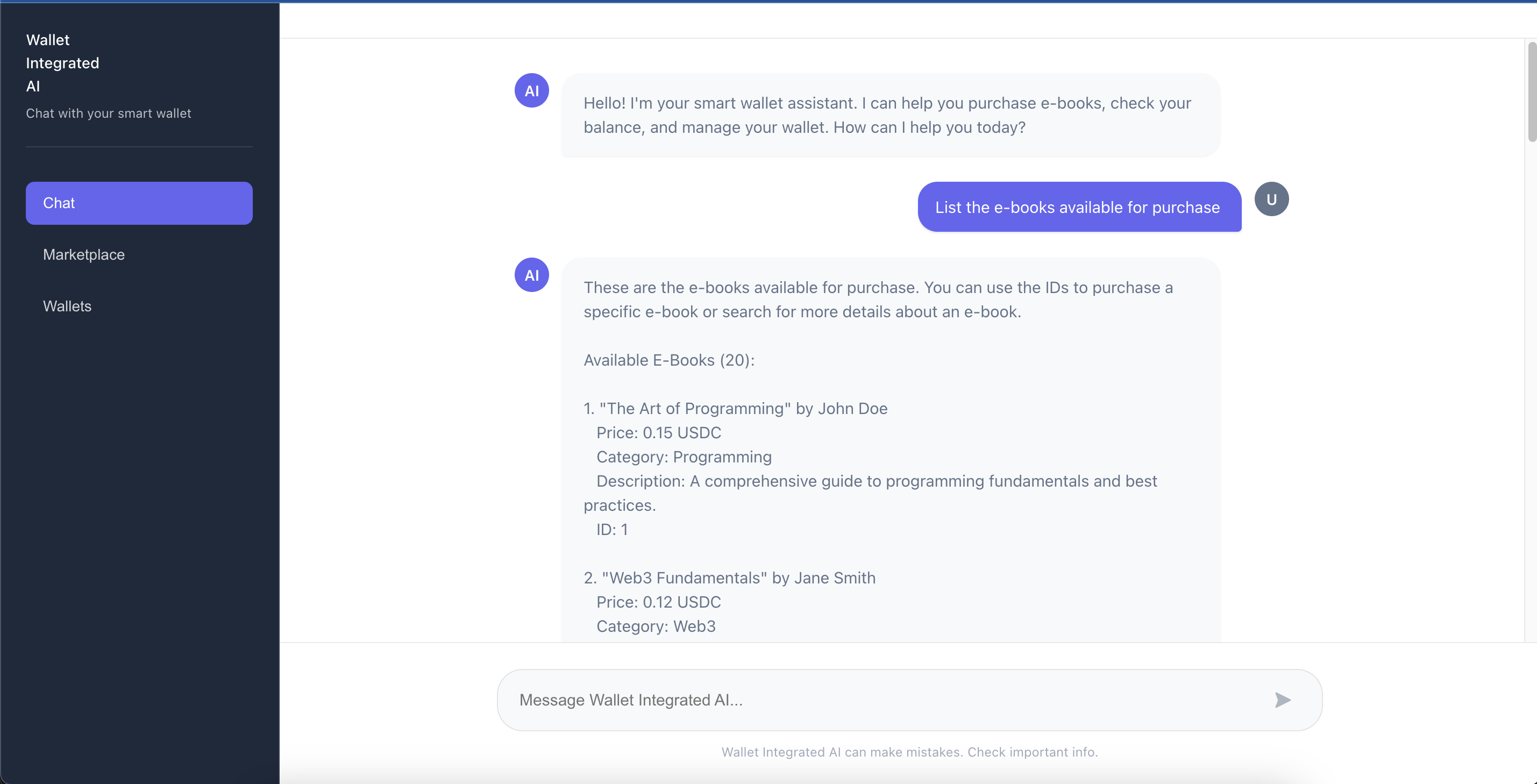1537x784 pixels.
Task: Click the disclaimer about AI mistakes at the bottom
Action: [x=909, y=752]
